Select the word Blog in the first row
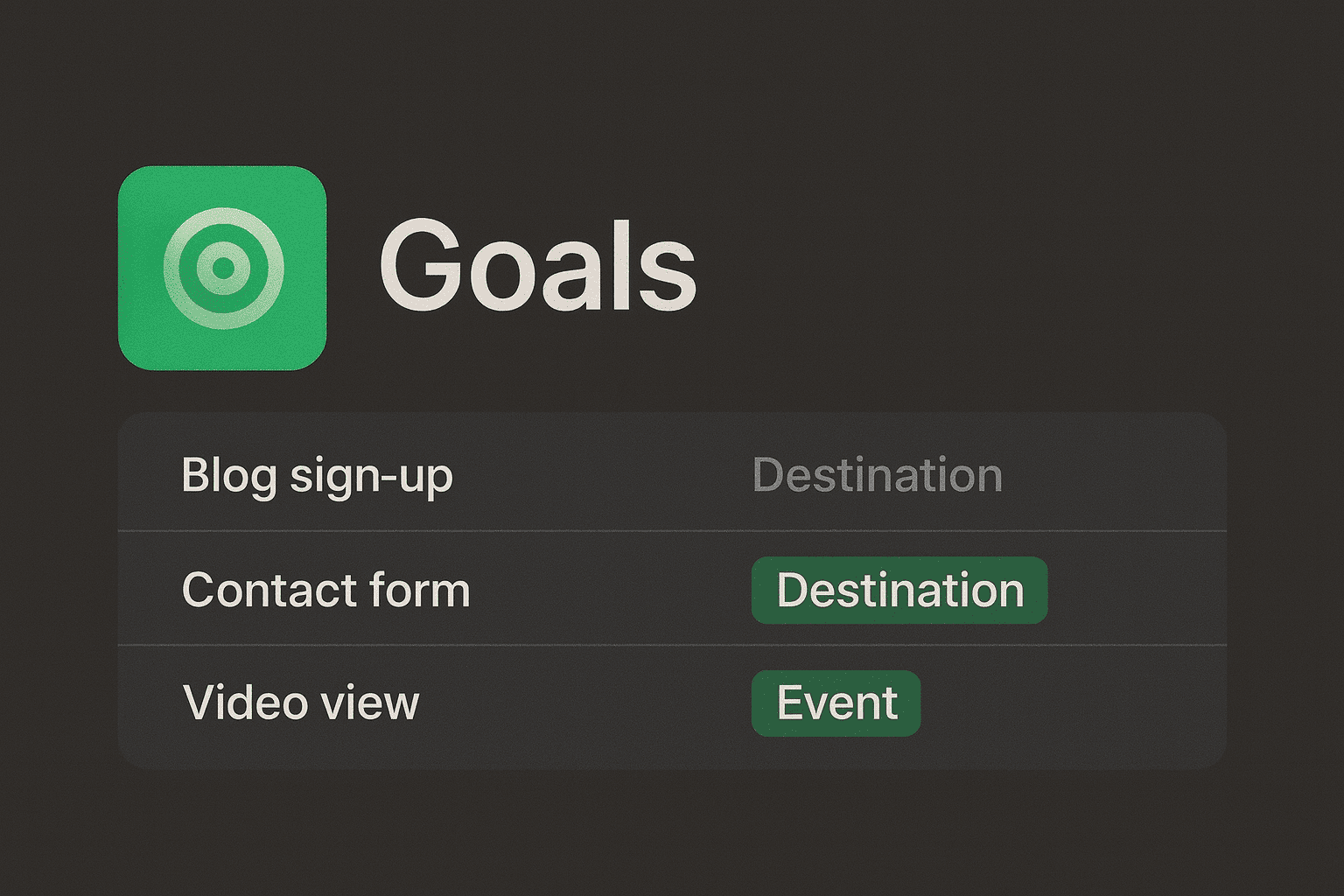The image size is (1344, 896). click(229, 476)
